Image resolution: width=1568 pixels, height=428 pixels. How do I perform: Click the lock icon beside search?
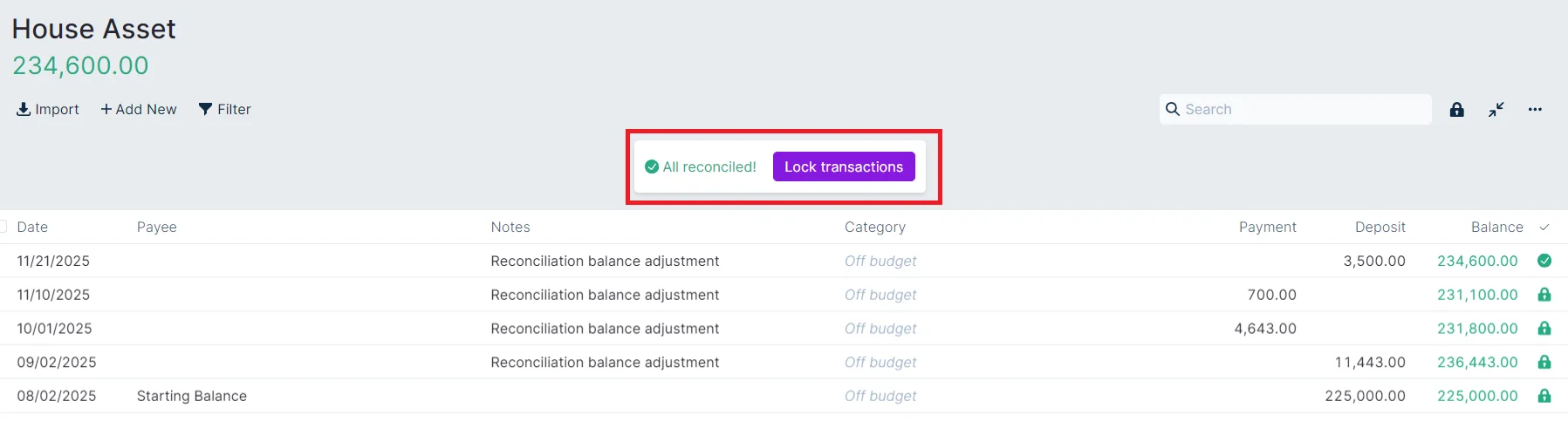click(1456, 110)
